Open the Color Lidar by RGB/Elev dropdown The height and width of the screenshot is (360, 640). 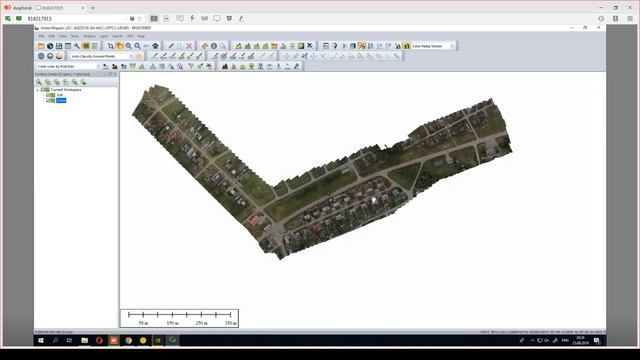pos(68,66)
